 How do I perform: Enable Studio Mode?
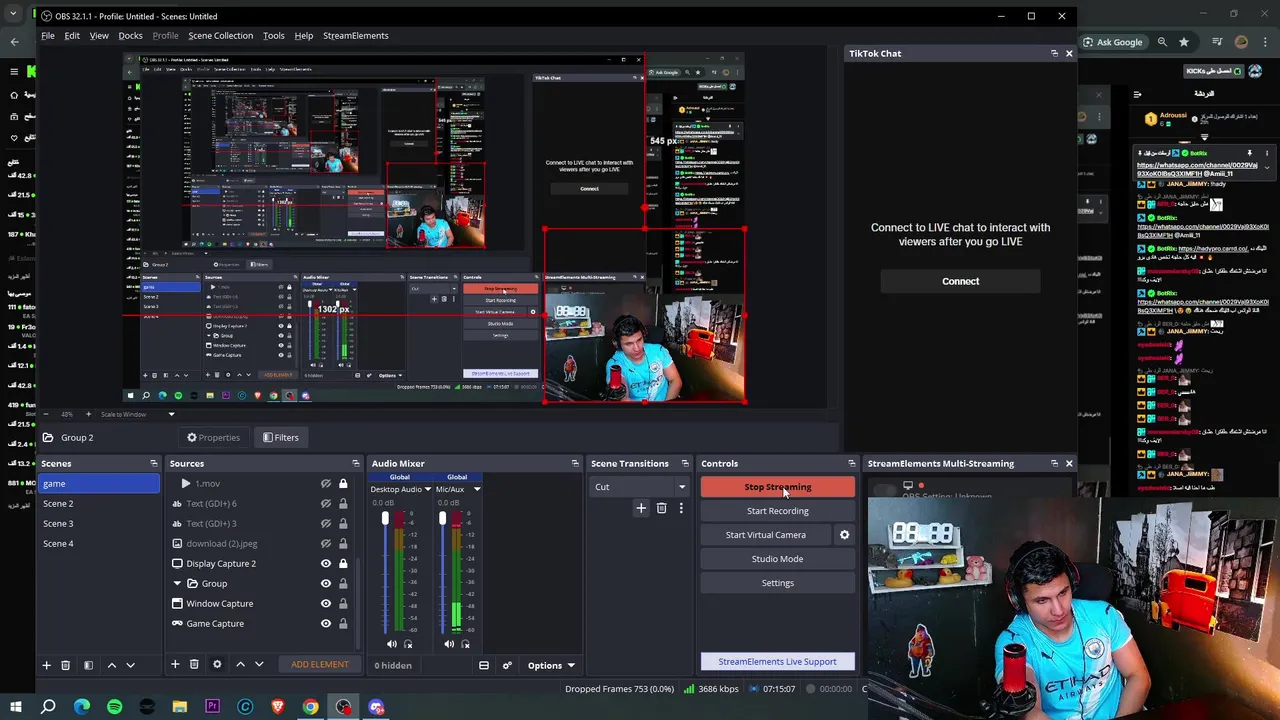[778, 559]
